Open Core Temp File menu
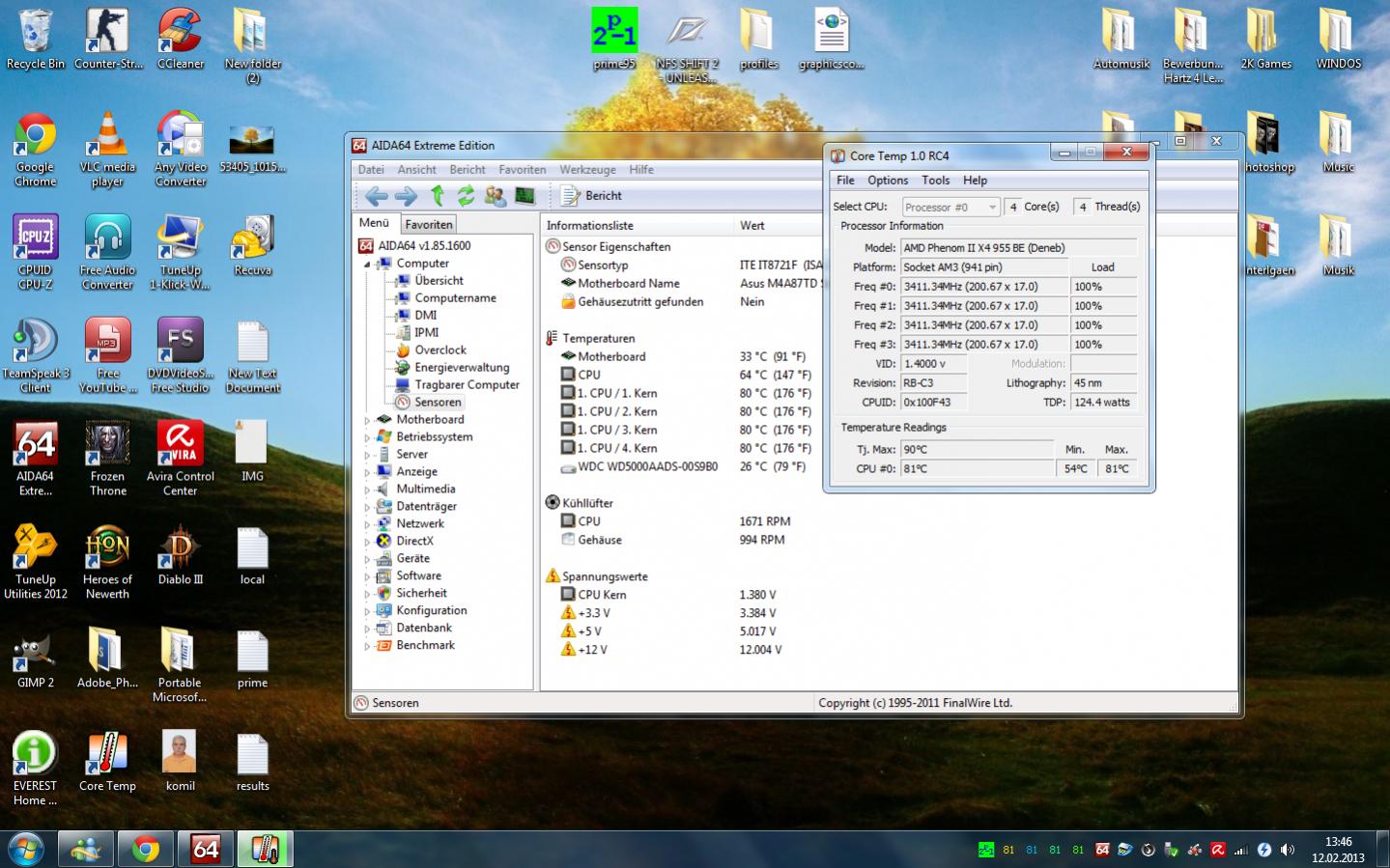Viewport: 1390px width, 868px height. (845, 181)
